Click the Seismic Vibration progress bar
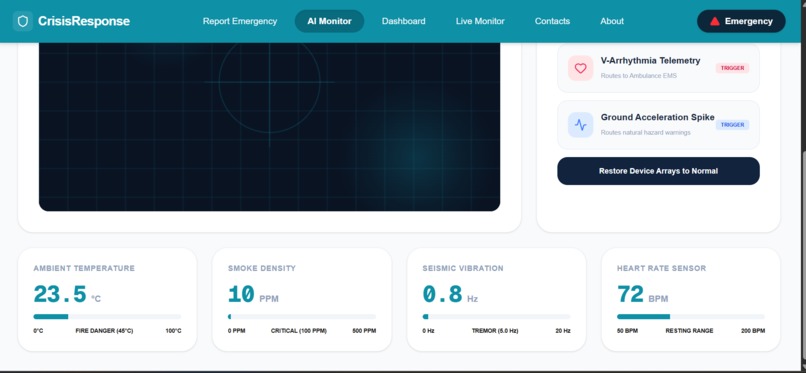Screen dimensions: 806x373 pyautogui.click(x=496, y=316)
